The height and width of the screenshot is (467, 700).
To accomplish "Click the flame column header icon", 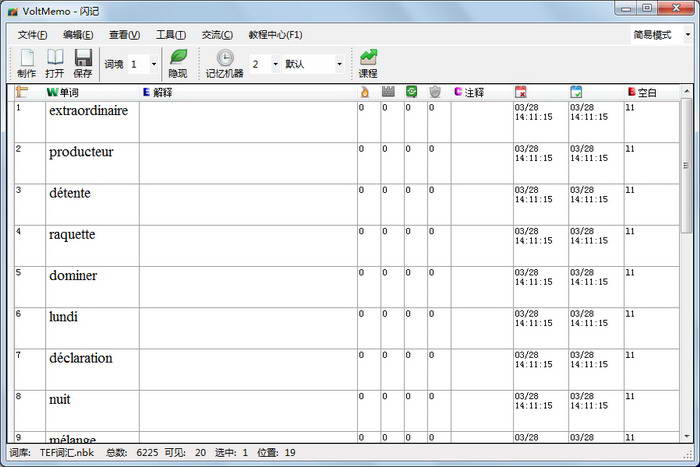I will pyautogui.click(x=365, y=92).
